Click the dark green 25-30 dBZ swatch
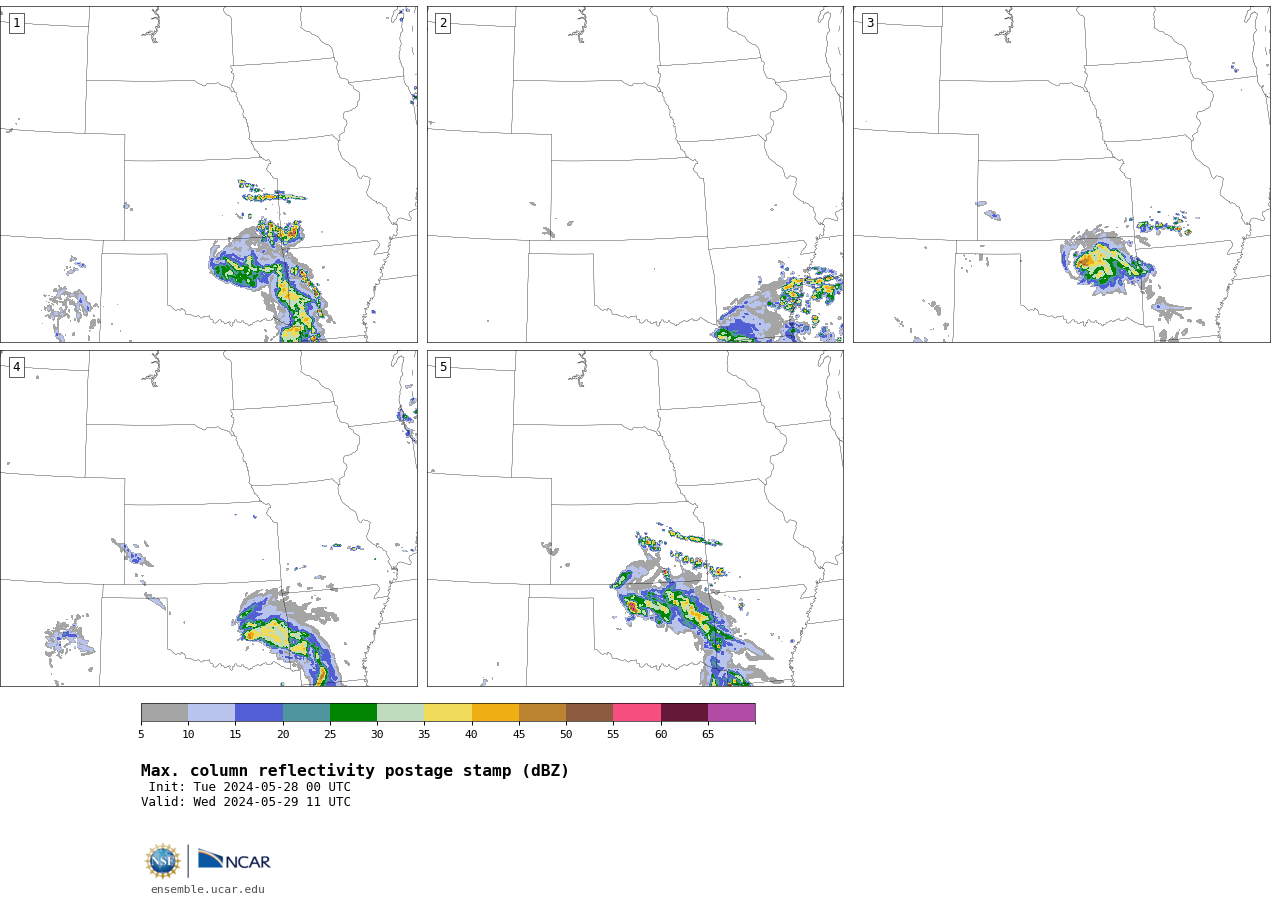 pos(353,713)
